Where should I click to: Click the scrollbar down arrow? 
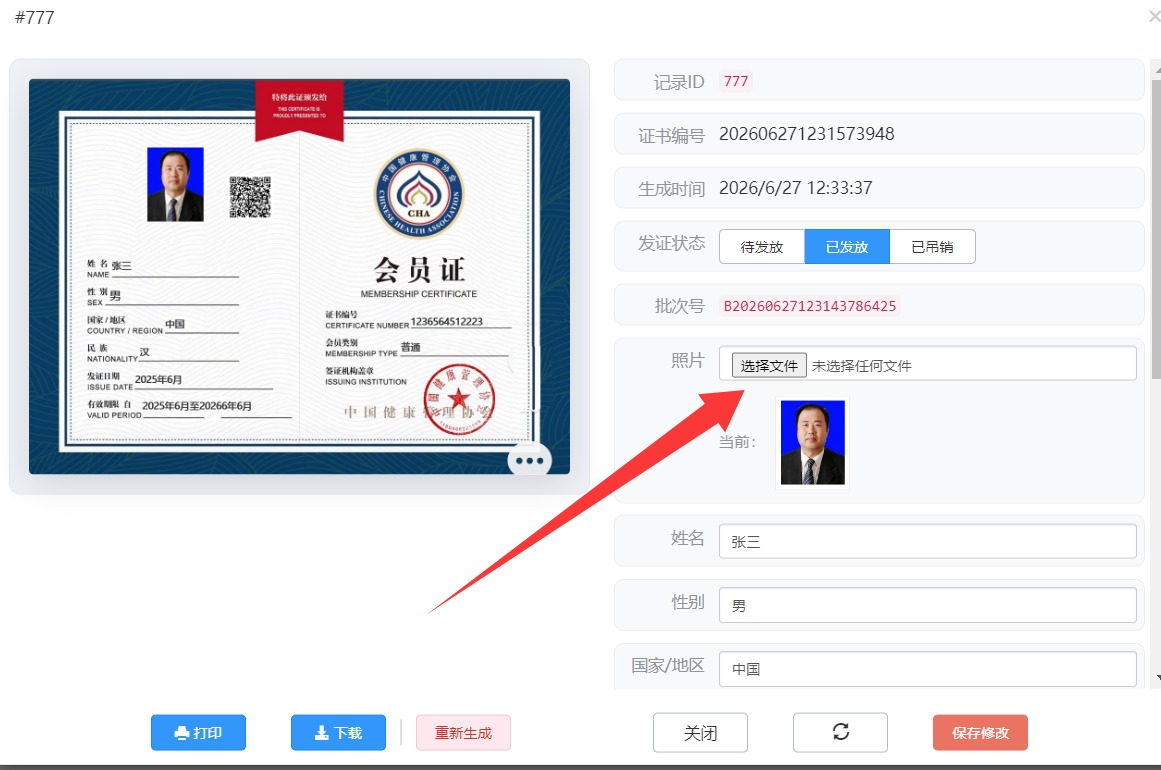[1157, 677]
